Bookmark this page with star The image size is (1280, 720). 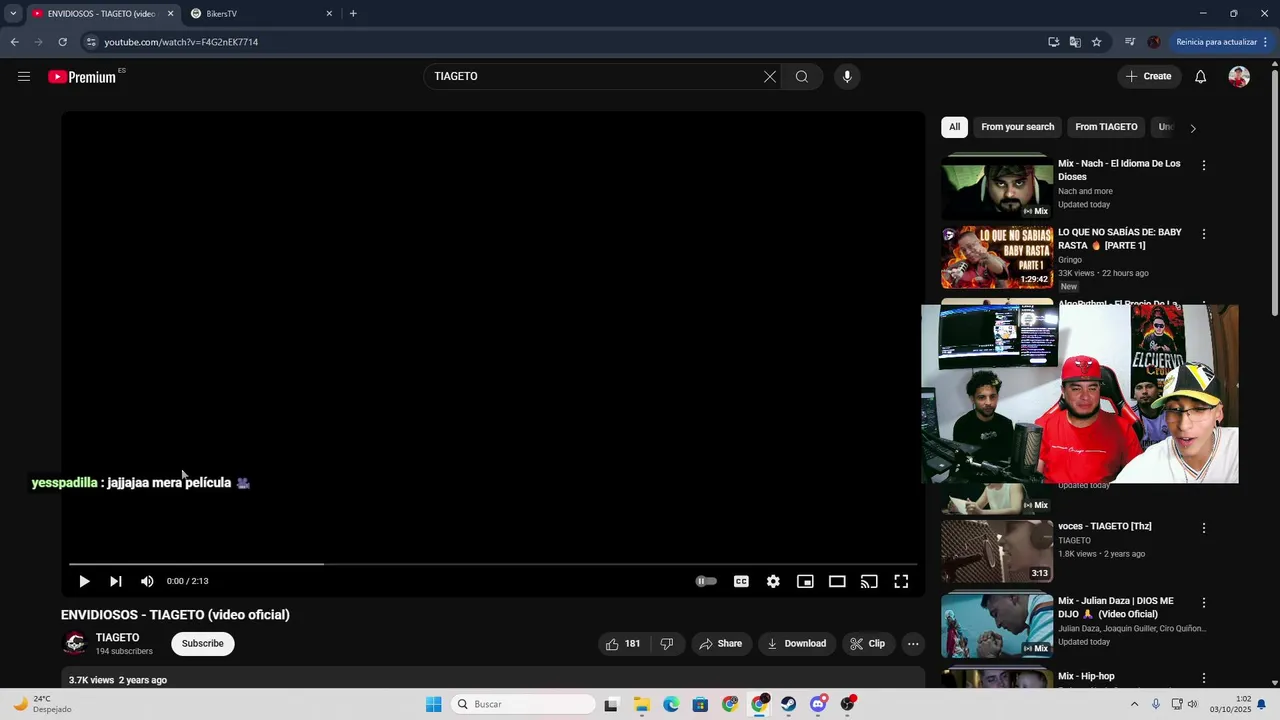pyautogui.click(x=1097, y=42)
